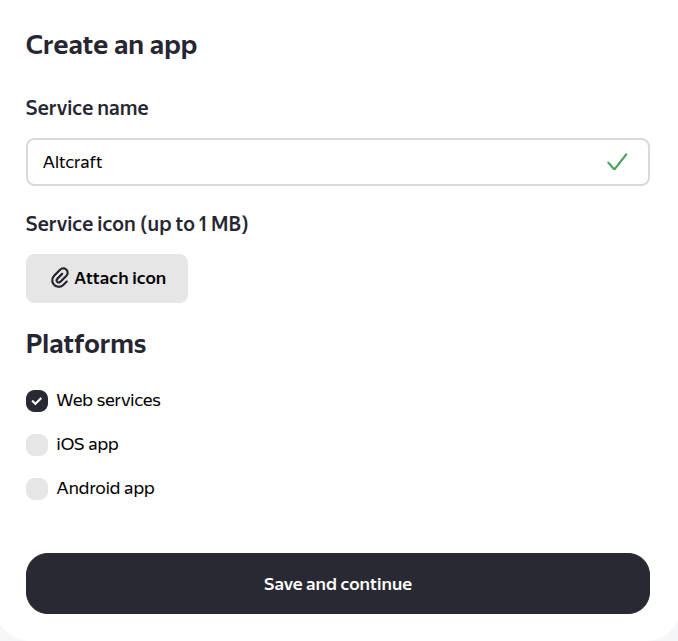This screenshot has width=678, height=641.
Task: Click the blank space after Altcraft in the field
Action: pyautogui.click(x=350, y=162)
